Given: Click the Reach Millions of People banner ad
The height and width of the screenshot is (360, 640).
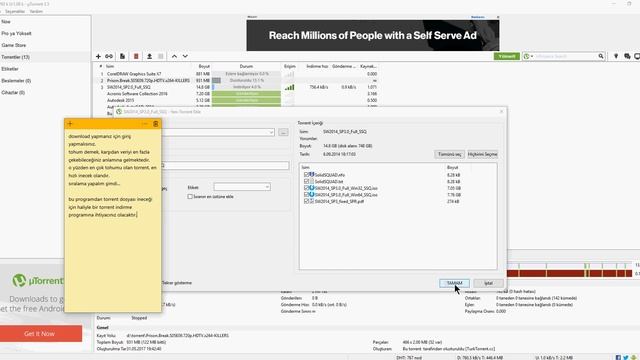Looking at the screenshot, I should click(373, 36).
